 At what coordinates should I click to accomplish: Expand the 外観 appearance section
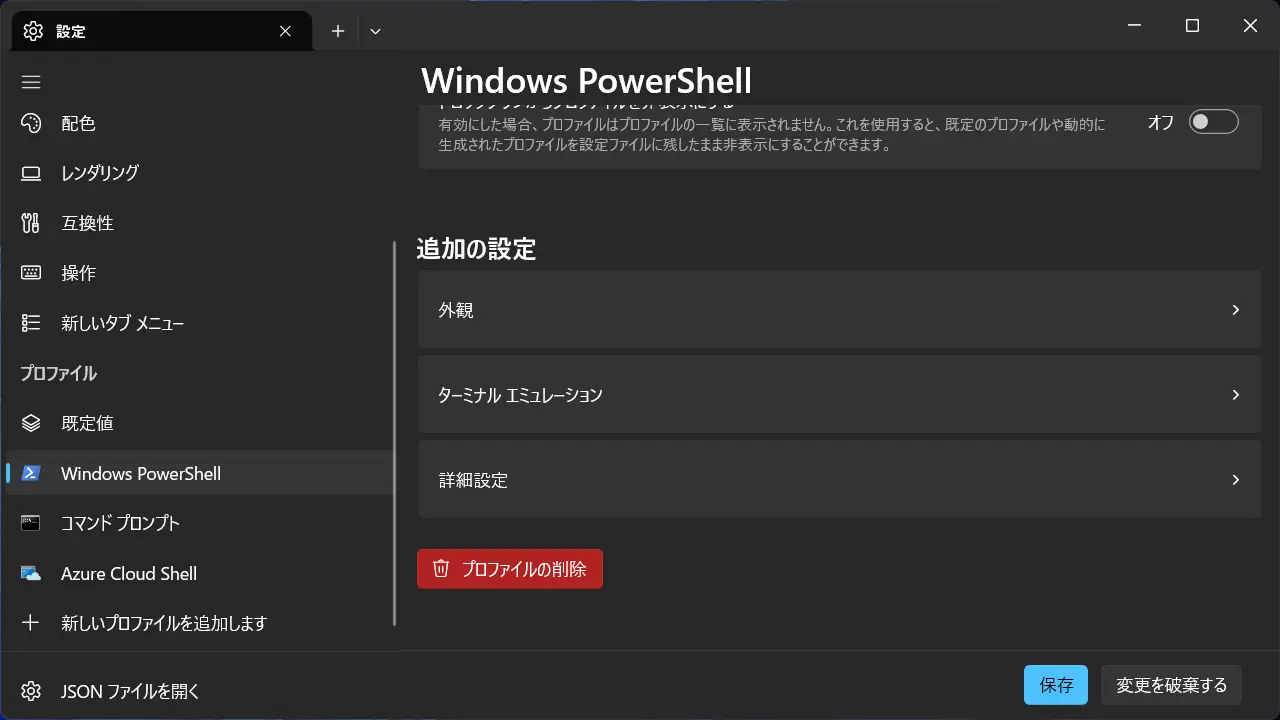(x=839, y=310)
